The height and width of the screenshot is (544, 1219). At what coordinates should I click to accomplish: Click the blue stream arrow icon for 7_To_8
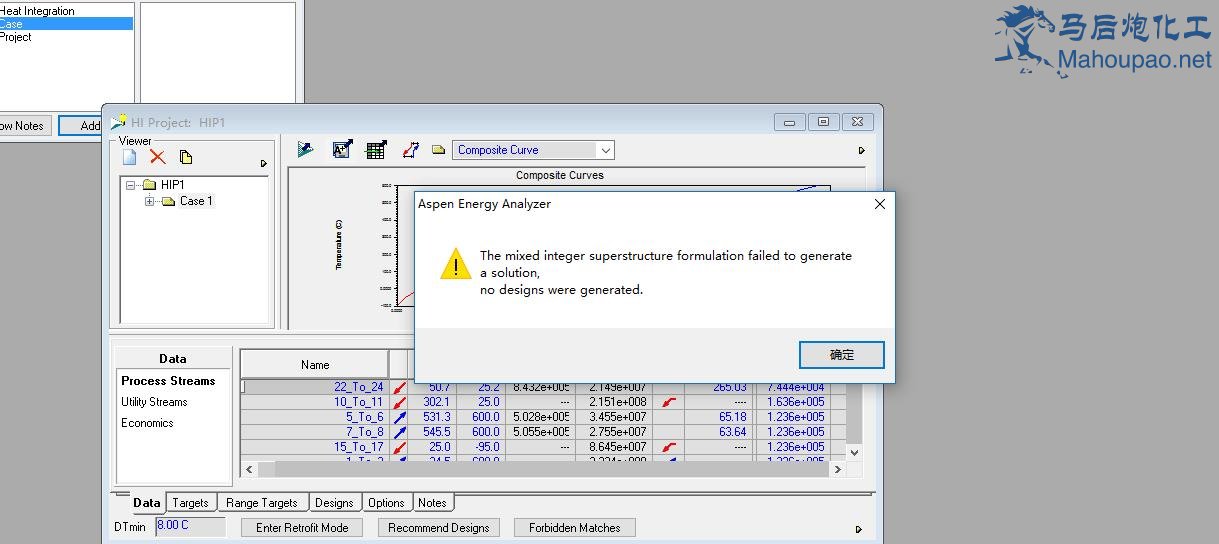tap(399, 432)
